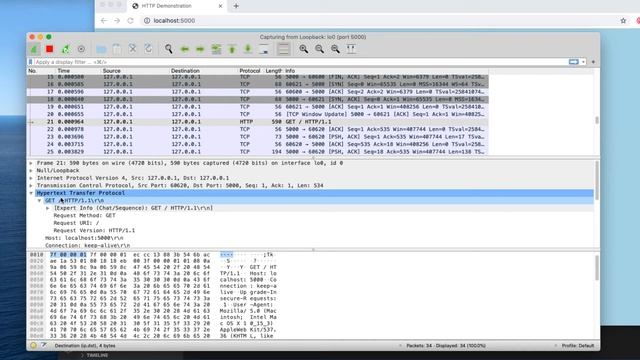Close the HTTP Demonstration browser tab
Screen dimensions: 640x360
(x=220, y=6)
